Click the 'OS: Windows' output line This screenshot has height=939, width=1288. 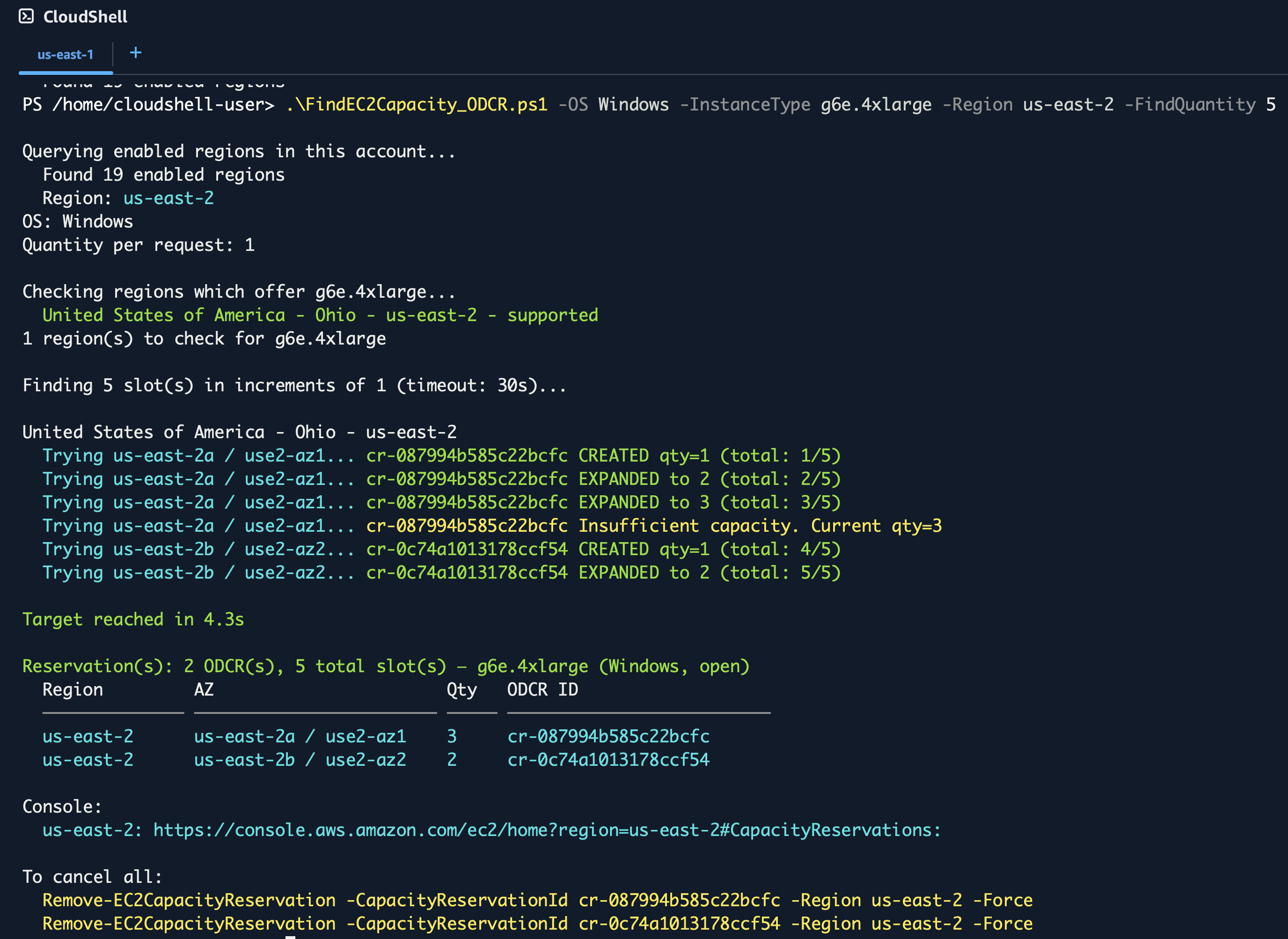[78, 221]
